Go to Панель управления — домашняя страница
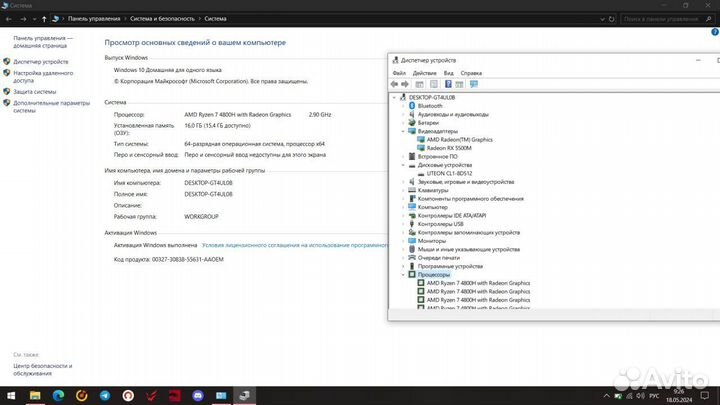This screenshot has width=720, height=405. pyautogui.click(x=43, y=42)
